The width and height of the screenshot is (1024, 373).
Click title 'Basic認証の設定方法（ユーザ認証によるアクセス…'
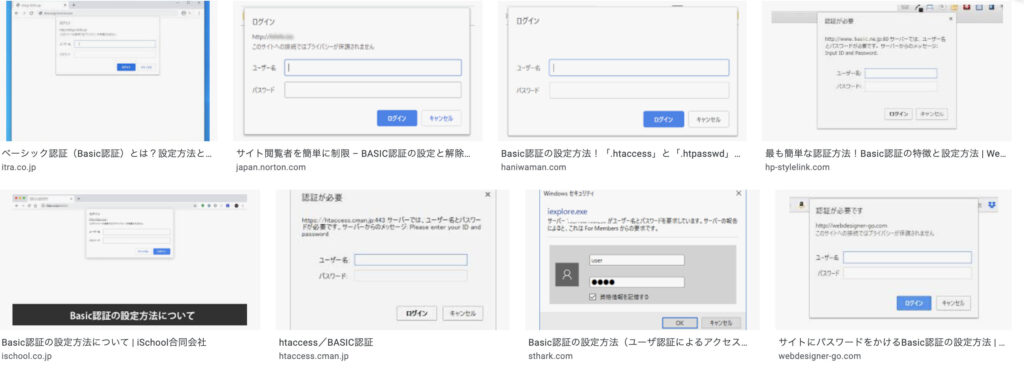tap(637, 342)
